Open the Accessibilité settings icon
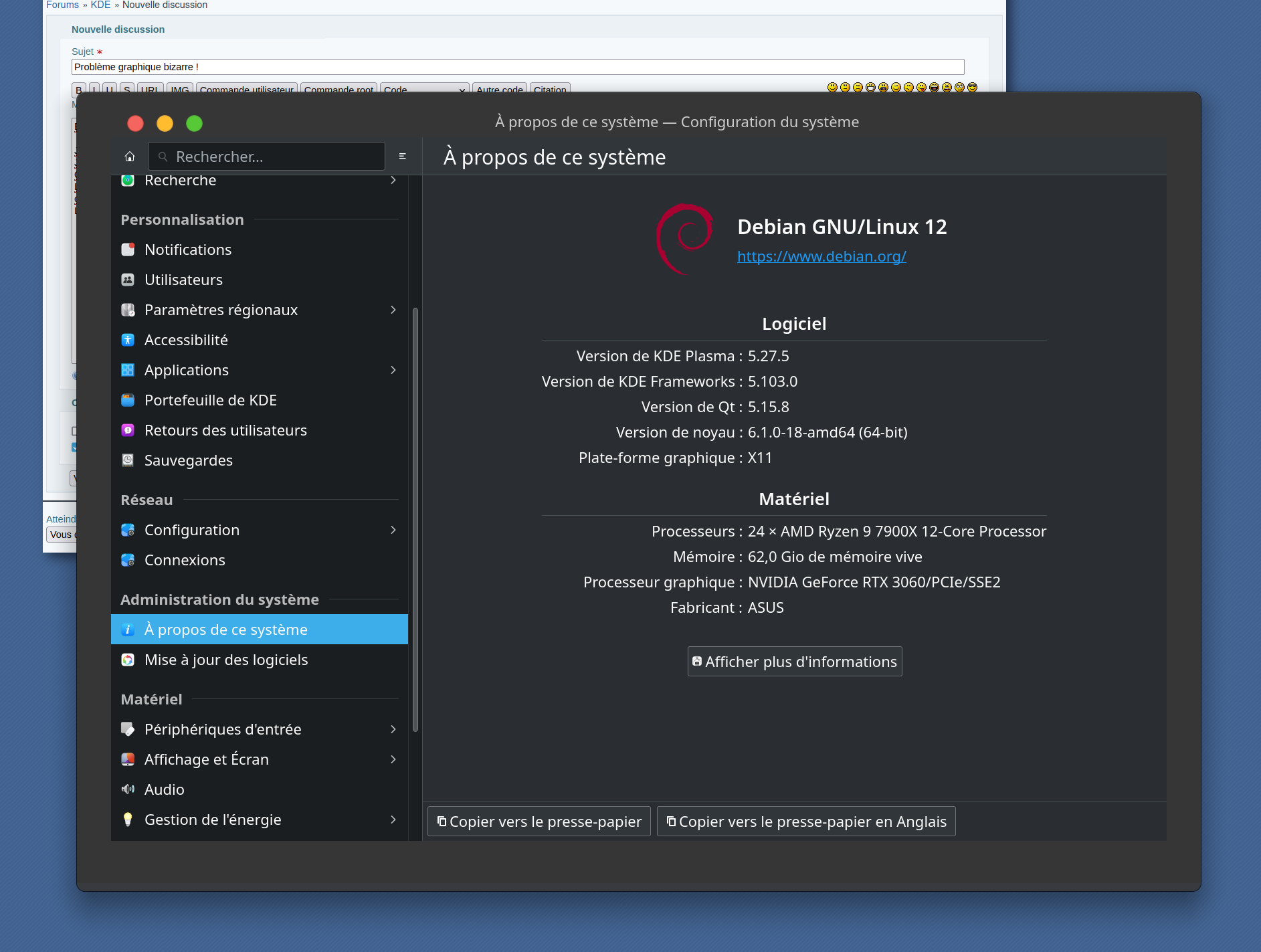The height and width of the screenshot is (952, 1261). (128, 339)
